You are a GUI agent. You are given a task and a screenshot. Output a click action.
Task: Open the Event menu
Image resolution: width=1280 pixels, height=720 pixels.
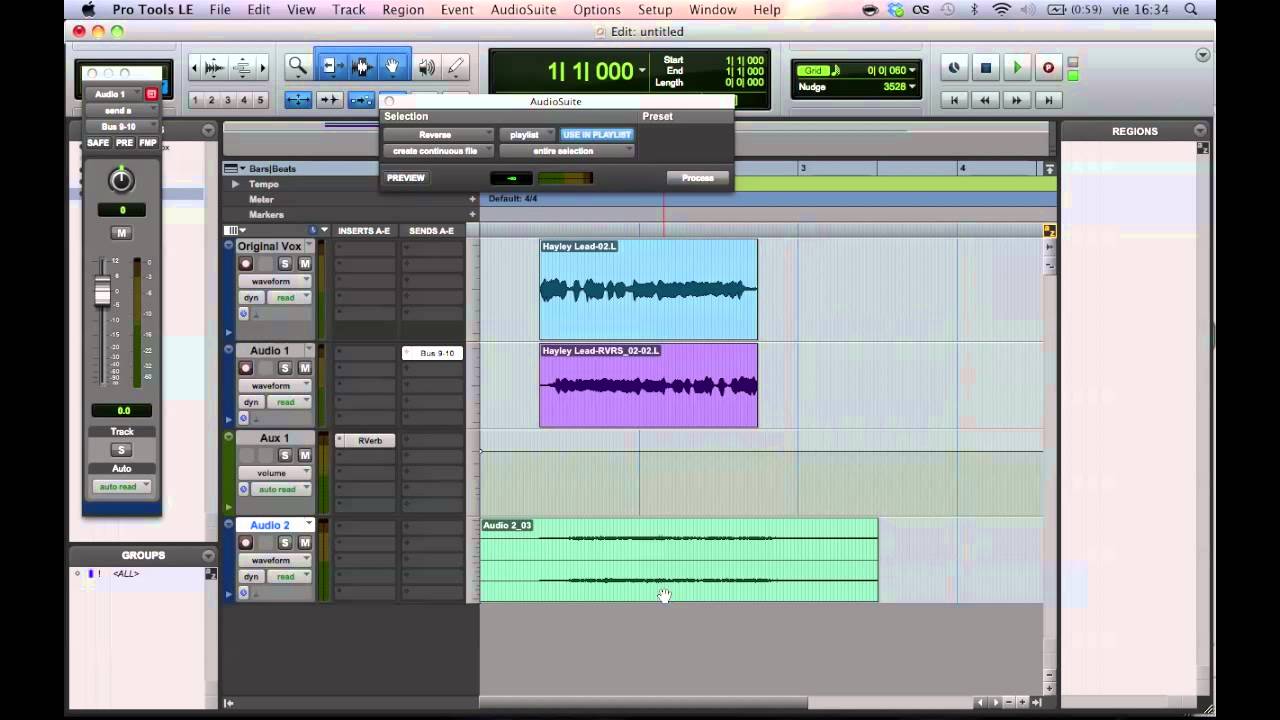(457, 10)
